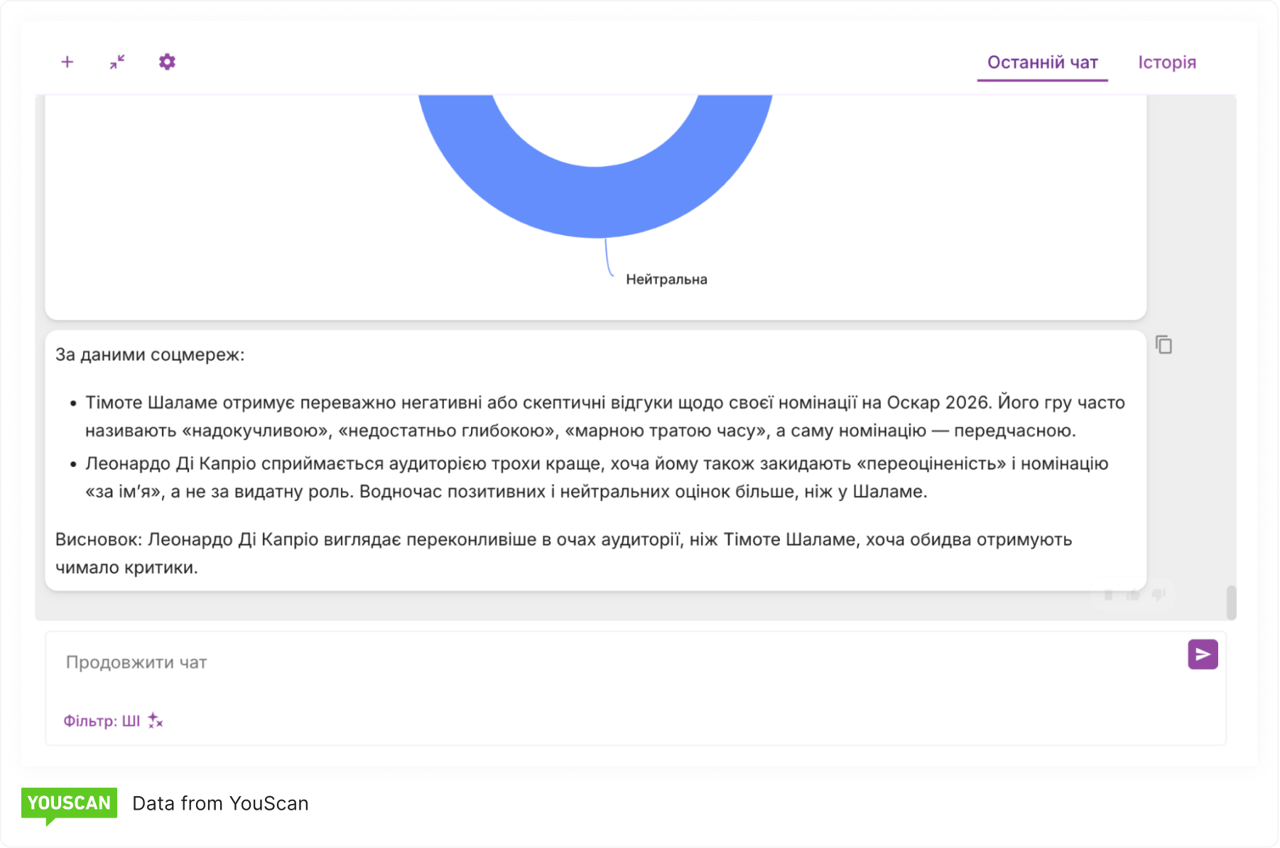
Task: Click the Data from YouScan caption
Action: pos(220,804)
